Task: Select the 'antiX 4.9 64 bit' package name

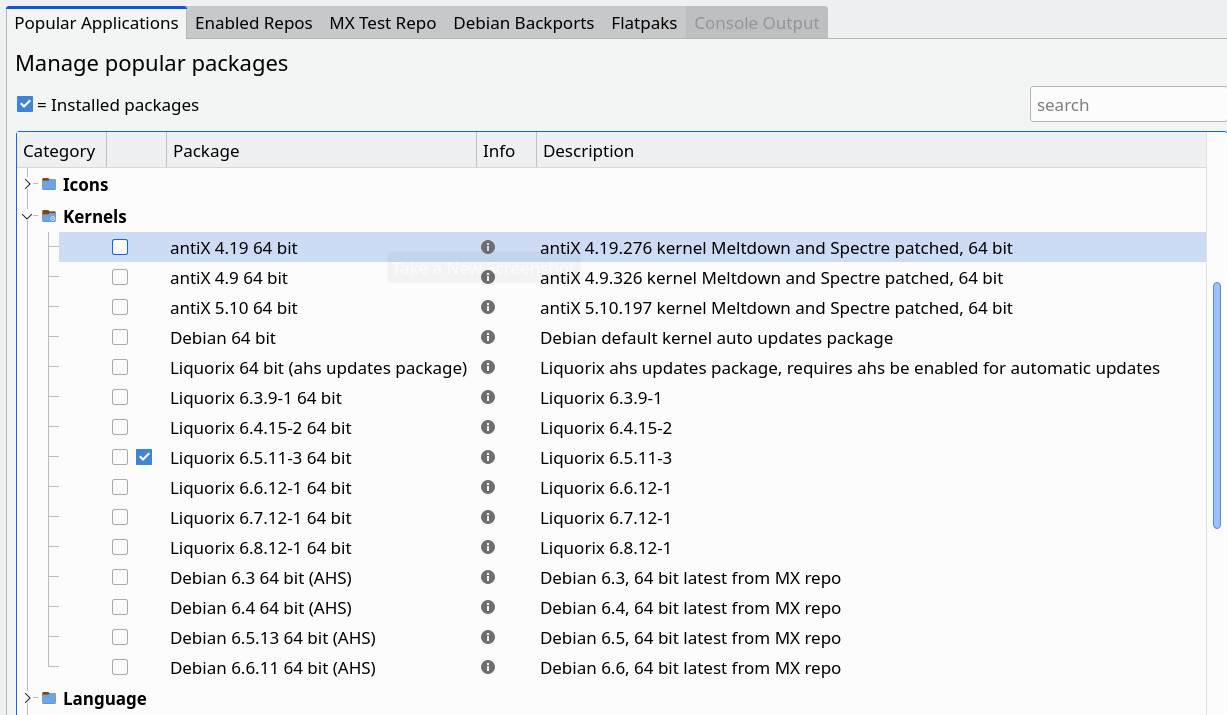Action: coord(229,278)
